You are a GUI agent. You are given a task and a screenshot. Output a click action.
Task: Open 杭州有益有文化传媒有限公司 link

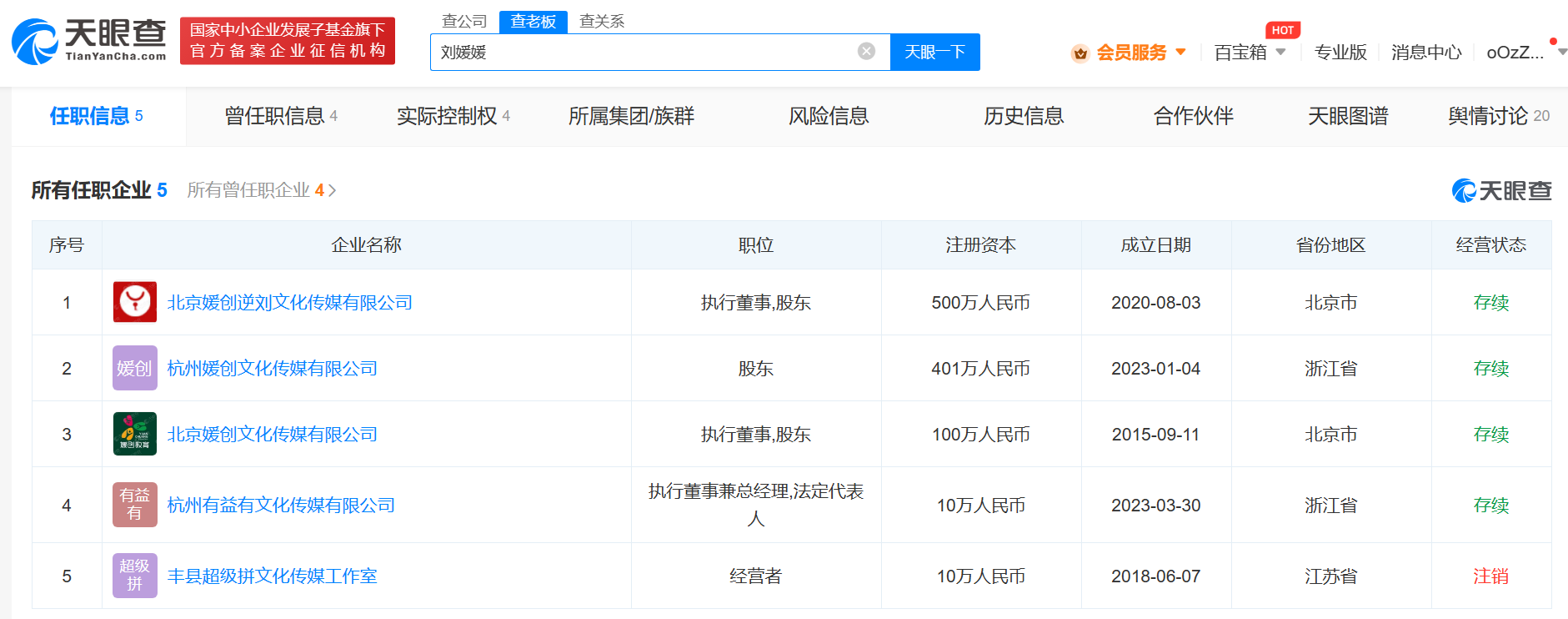point(281,505)
